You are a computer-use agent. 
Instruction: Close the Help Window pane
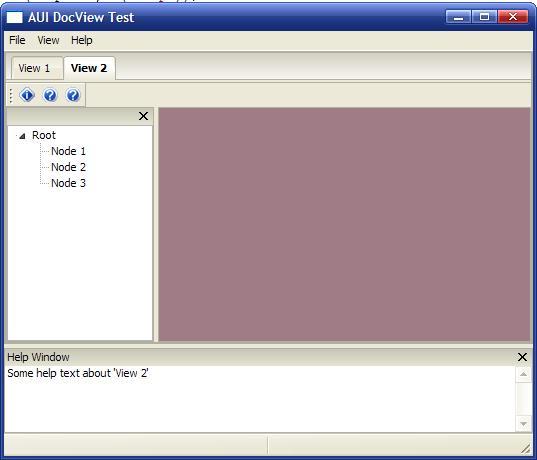pyautogui.click(x=522, y=357)
